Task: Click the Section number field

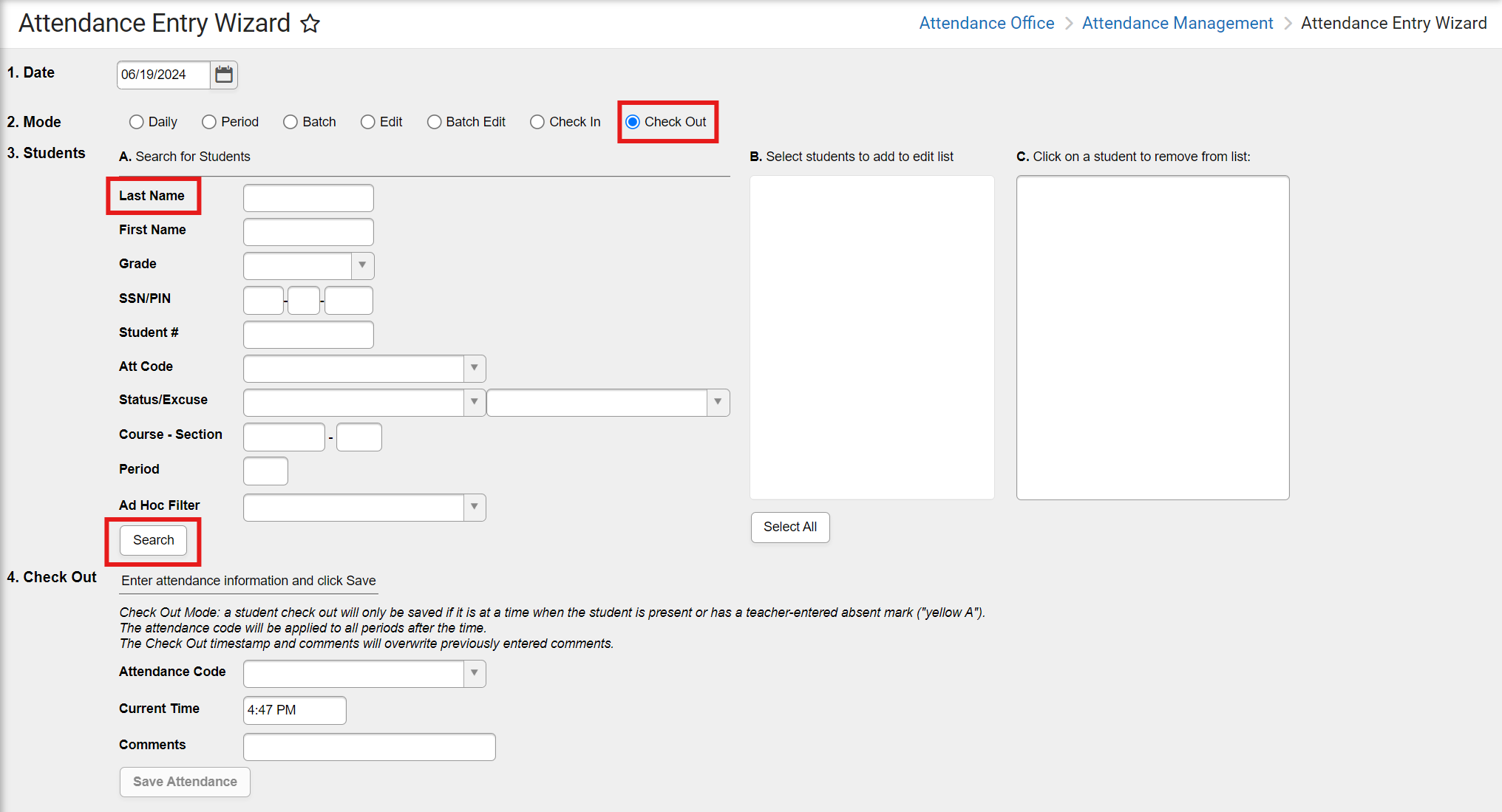Action: point(359,437)
